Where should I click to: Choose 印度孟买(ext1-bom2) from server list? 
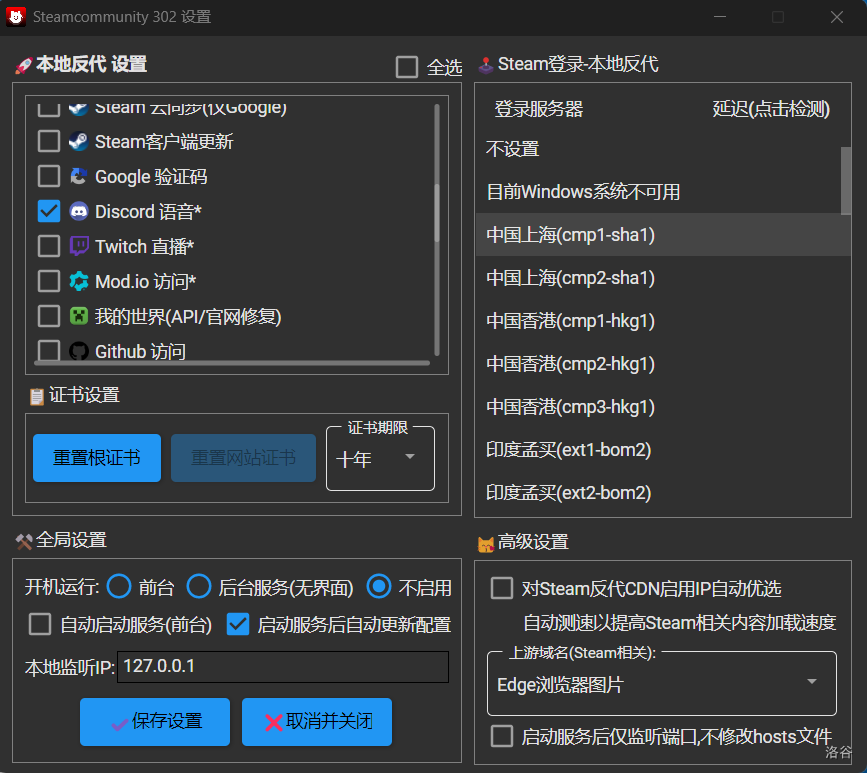[x=568, y=450]
